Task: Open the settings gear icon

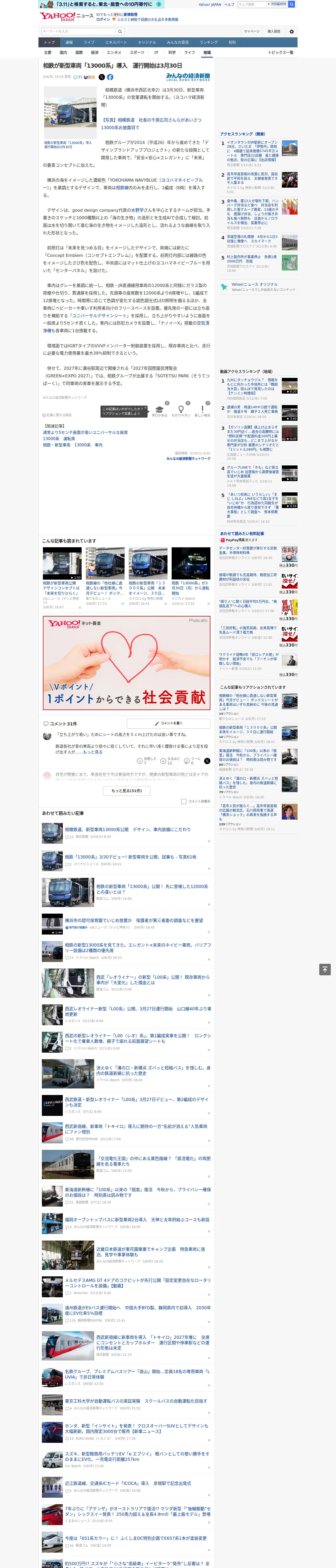Action: (x=292, y=31)
